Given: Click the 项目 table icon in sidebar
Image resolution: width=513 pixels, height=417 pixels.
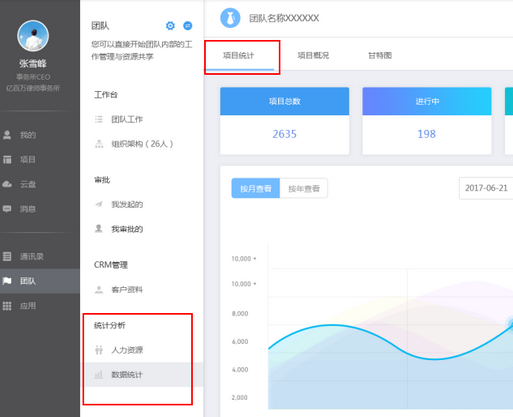Looking at the screenshot, I should (x=7, y=160).
